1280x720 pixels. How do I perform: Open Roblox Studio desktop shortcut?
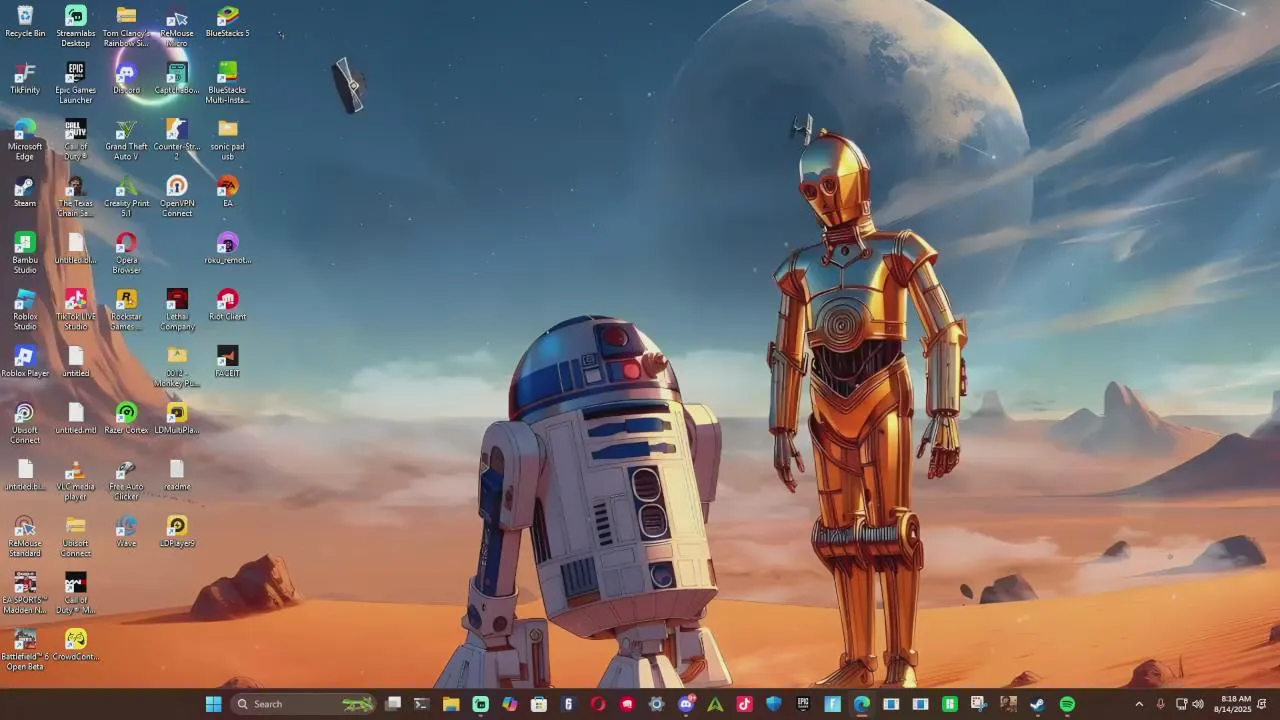(25, 310)
